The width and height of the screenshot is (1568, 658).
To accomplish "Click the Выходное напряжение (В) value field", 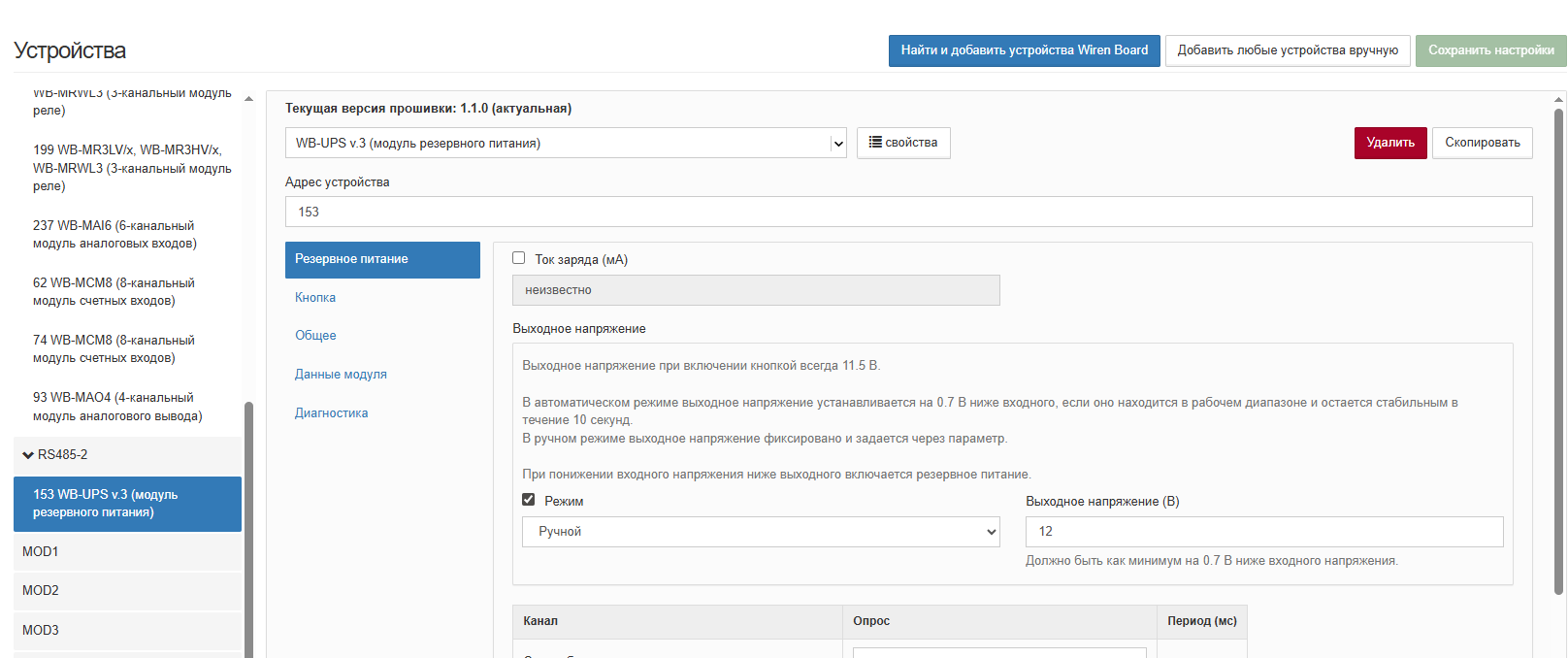I will pyautogui.click(x=1263, y=532).
